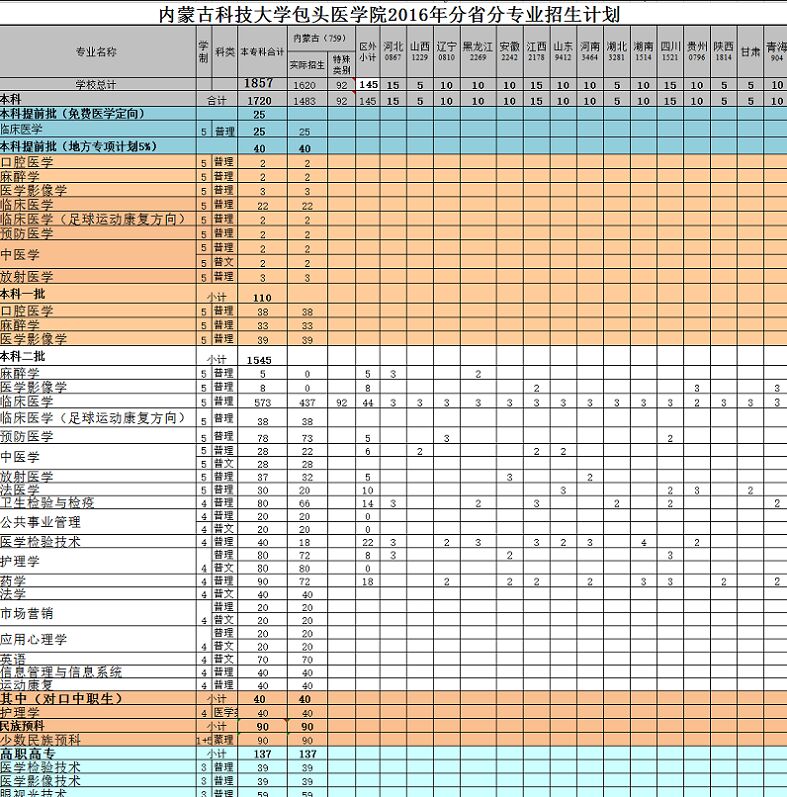This screenshot has width=787, height=797.
Task: Select the 内蒙古（759）header cell
Action: pyautogui.click(x=320, y=38)
